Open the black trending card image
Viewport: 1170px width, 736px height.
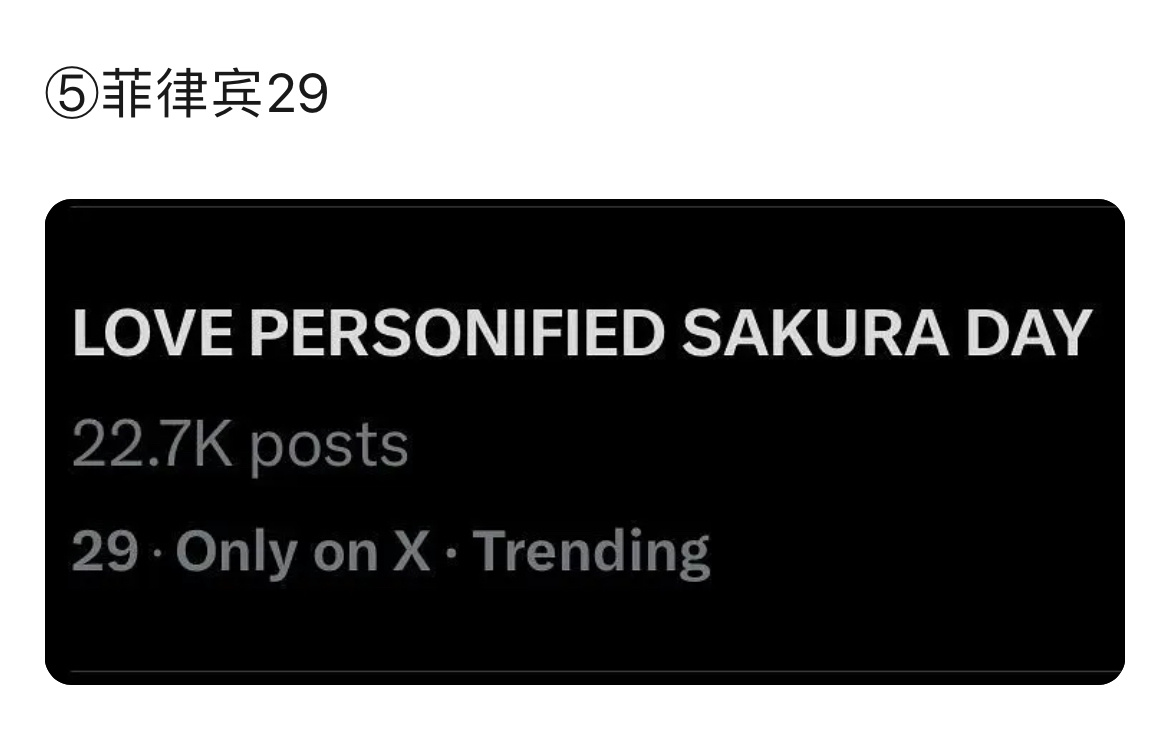coord(585,442)
